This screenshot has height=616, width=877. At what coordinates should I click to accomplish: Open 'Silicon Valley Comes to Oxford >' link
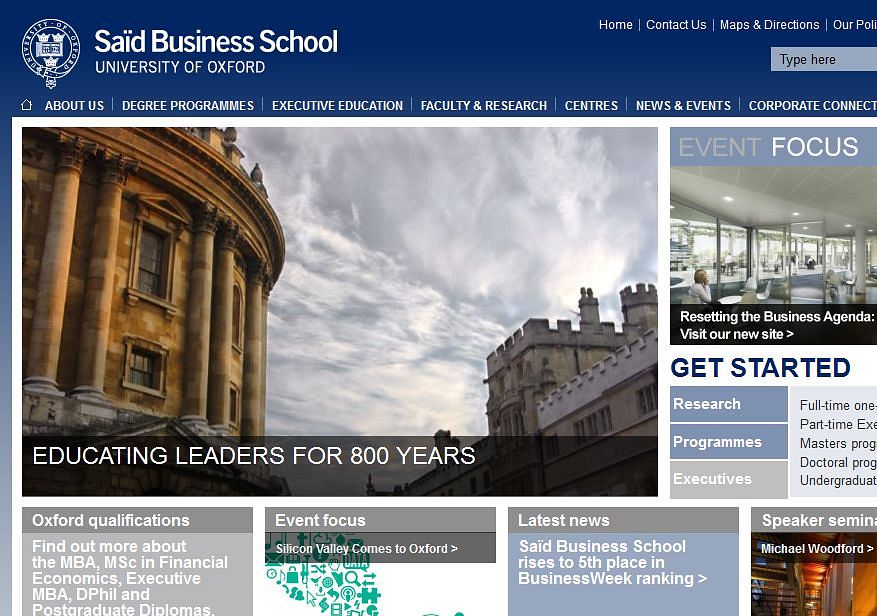(x=366, y=549)
